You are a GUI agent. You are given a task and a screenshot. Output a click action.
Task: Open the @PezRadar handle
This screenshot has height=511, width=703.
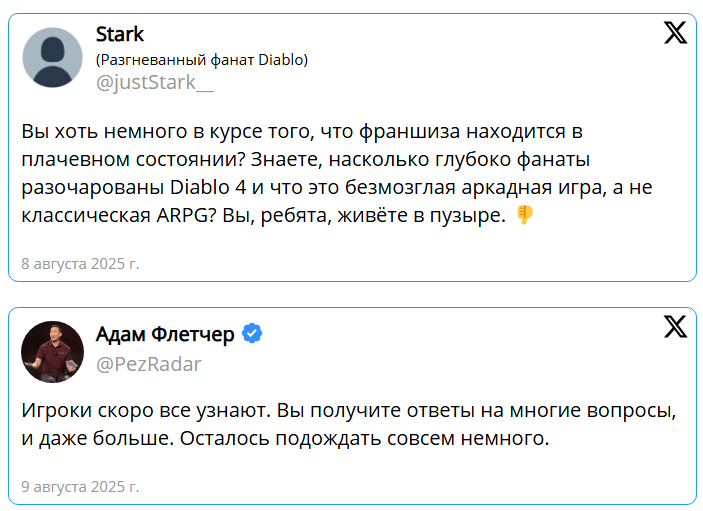pos(148,364)
